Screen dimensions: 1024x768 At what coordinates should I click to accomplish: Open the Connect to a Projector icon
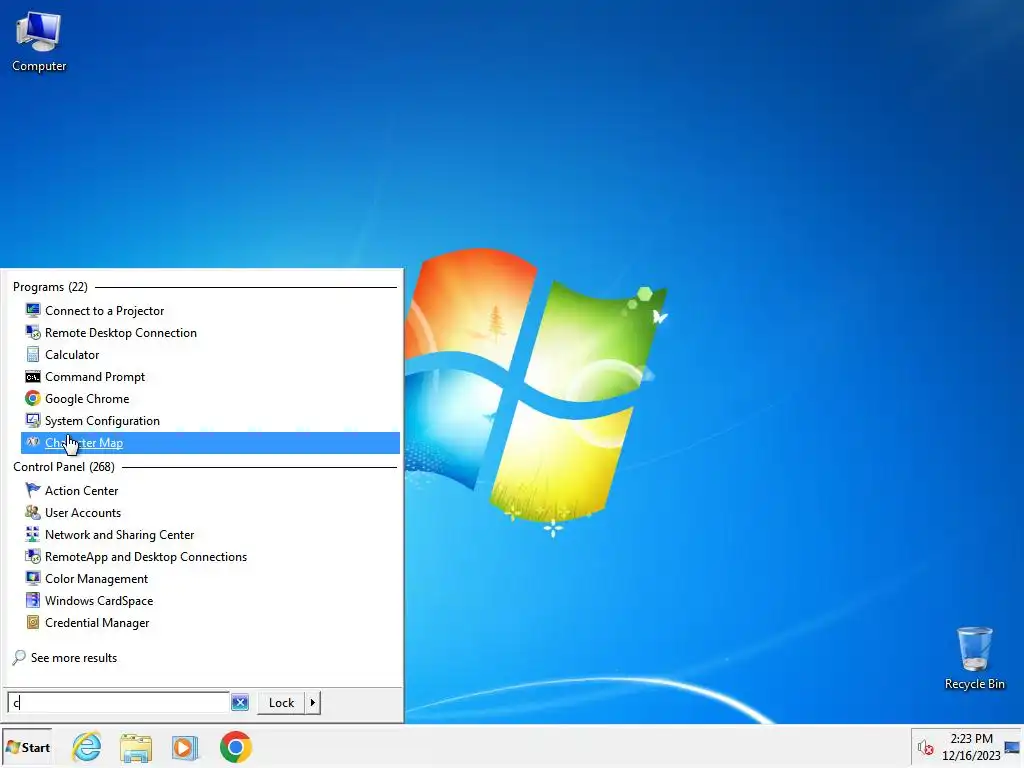click(x=33, y=310)
